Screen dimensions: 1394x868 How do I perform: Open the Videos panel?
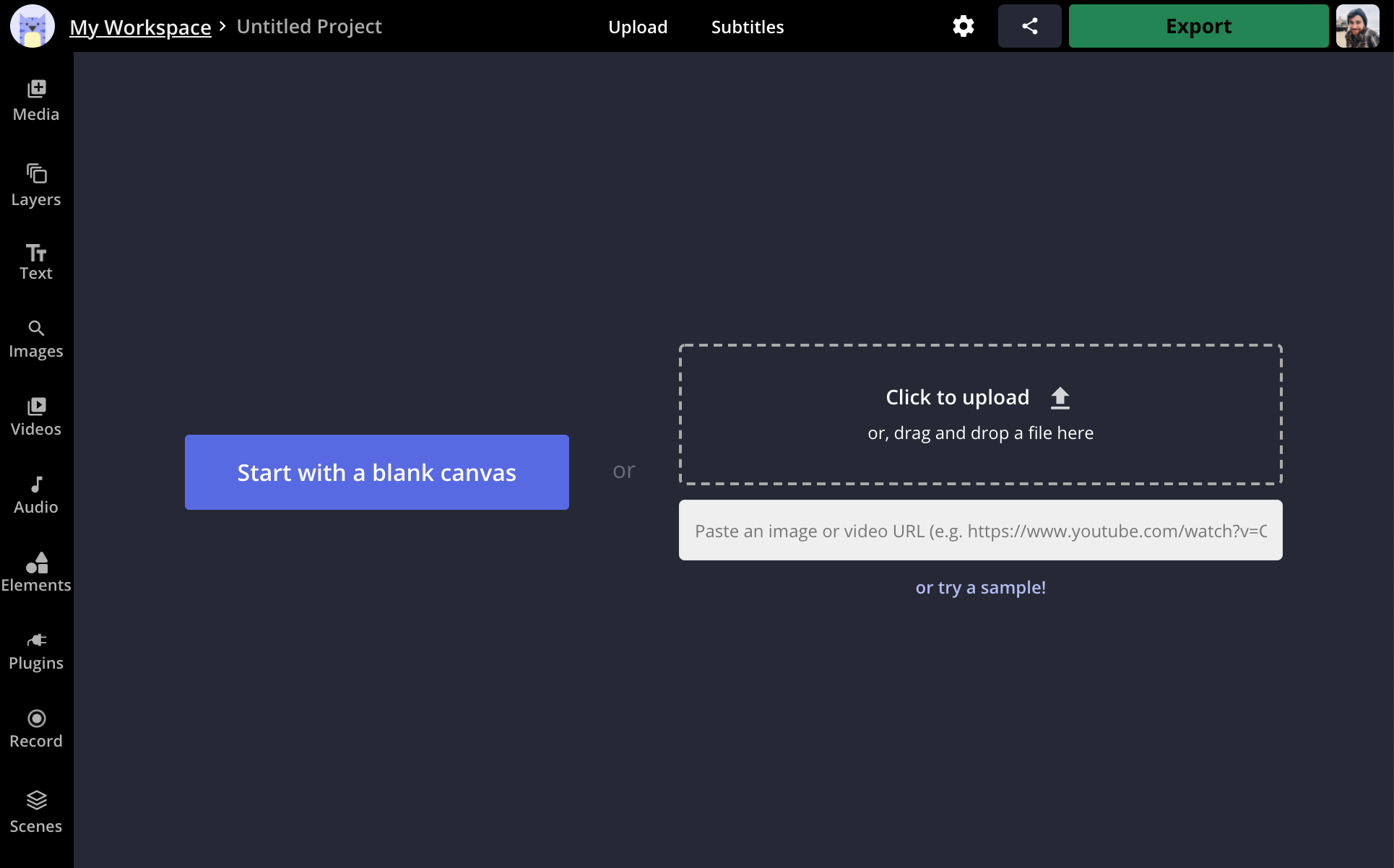(36, 414)
